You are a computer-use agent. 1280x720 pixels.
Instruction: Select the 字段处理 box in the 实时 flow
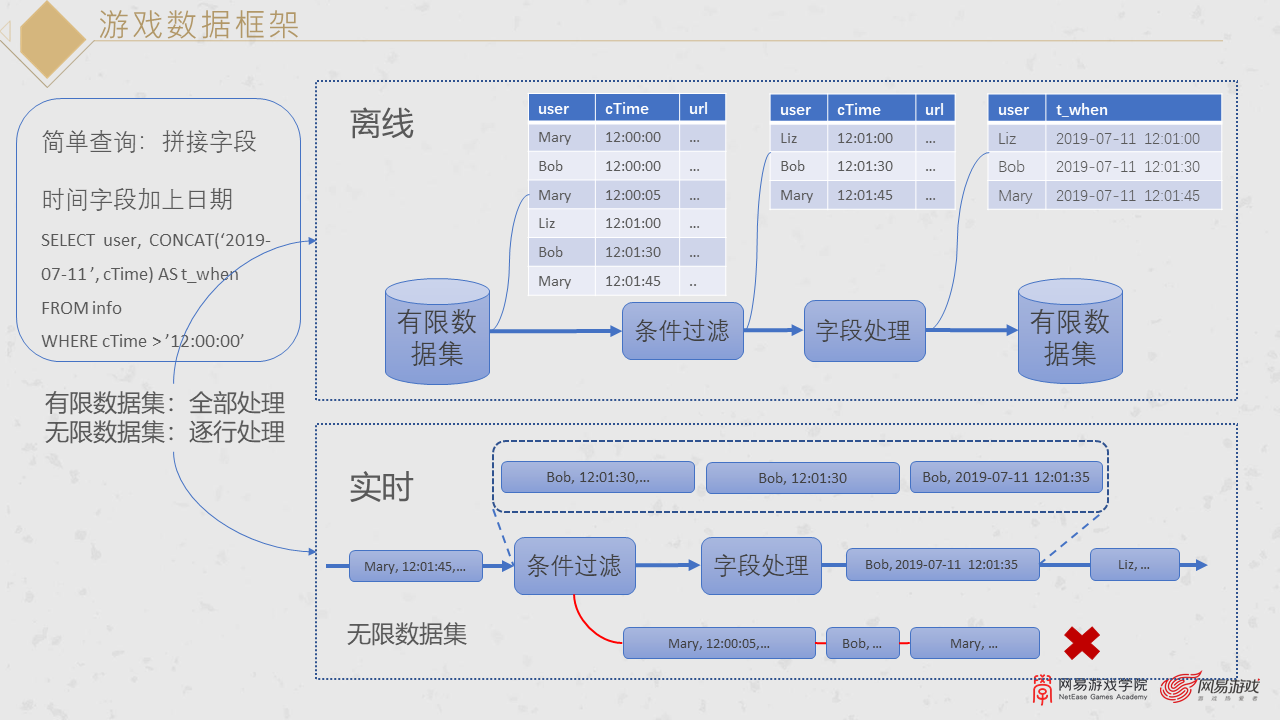pyautogui.click(x=761, y=566)
